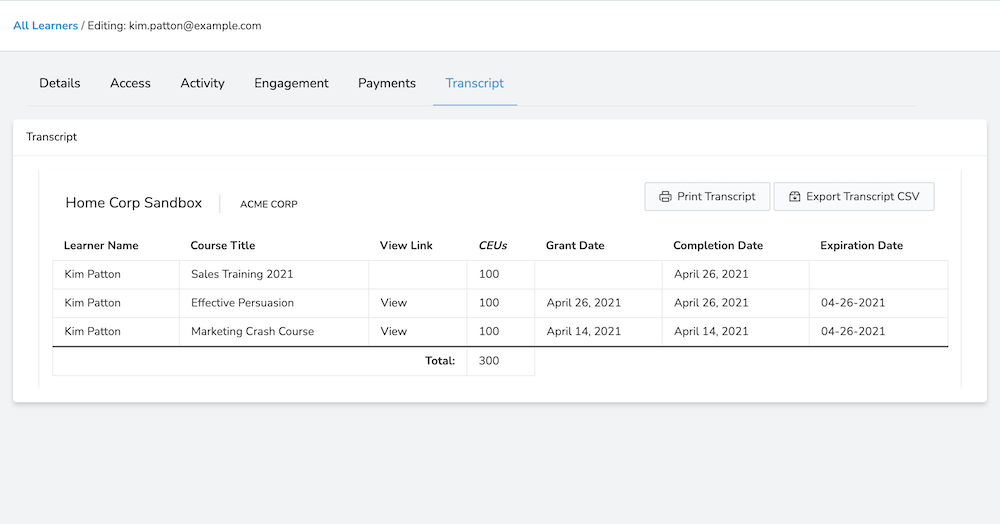The width and height of the screenshot is (1000, 524).
Task: Select the Transcript tab
Action: point(474,83)
